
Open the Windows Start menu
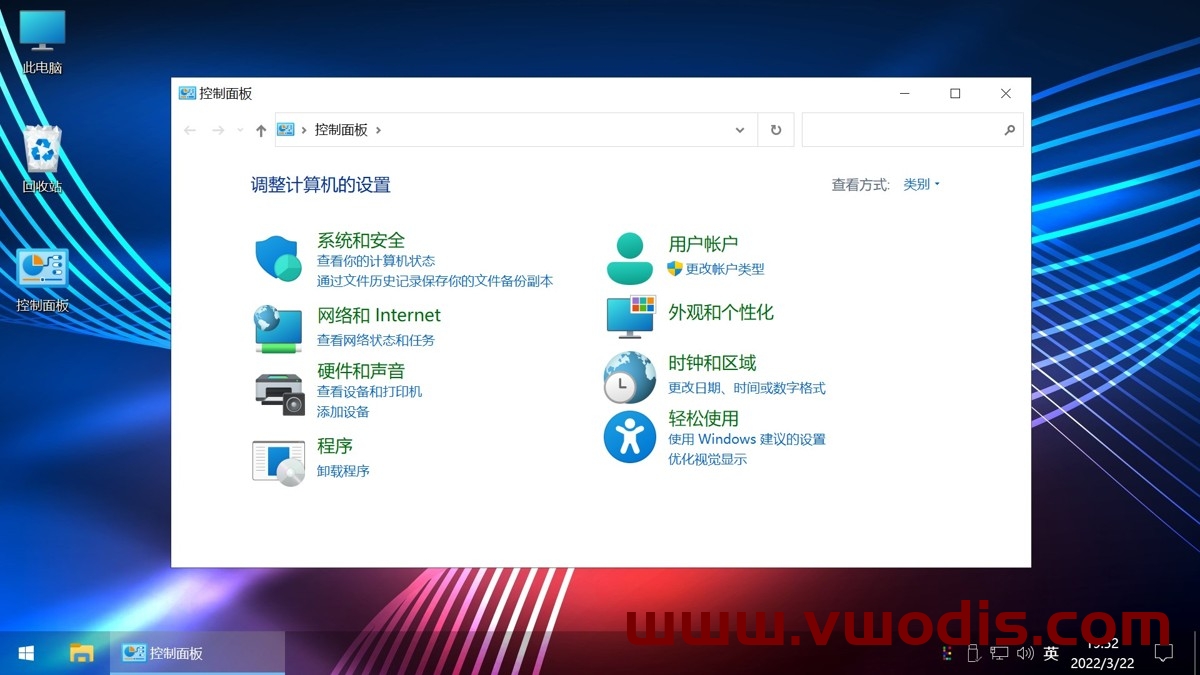coord(24,653)
